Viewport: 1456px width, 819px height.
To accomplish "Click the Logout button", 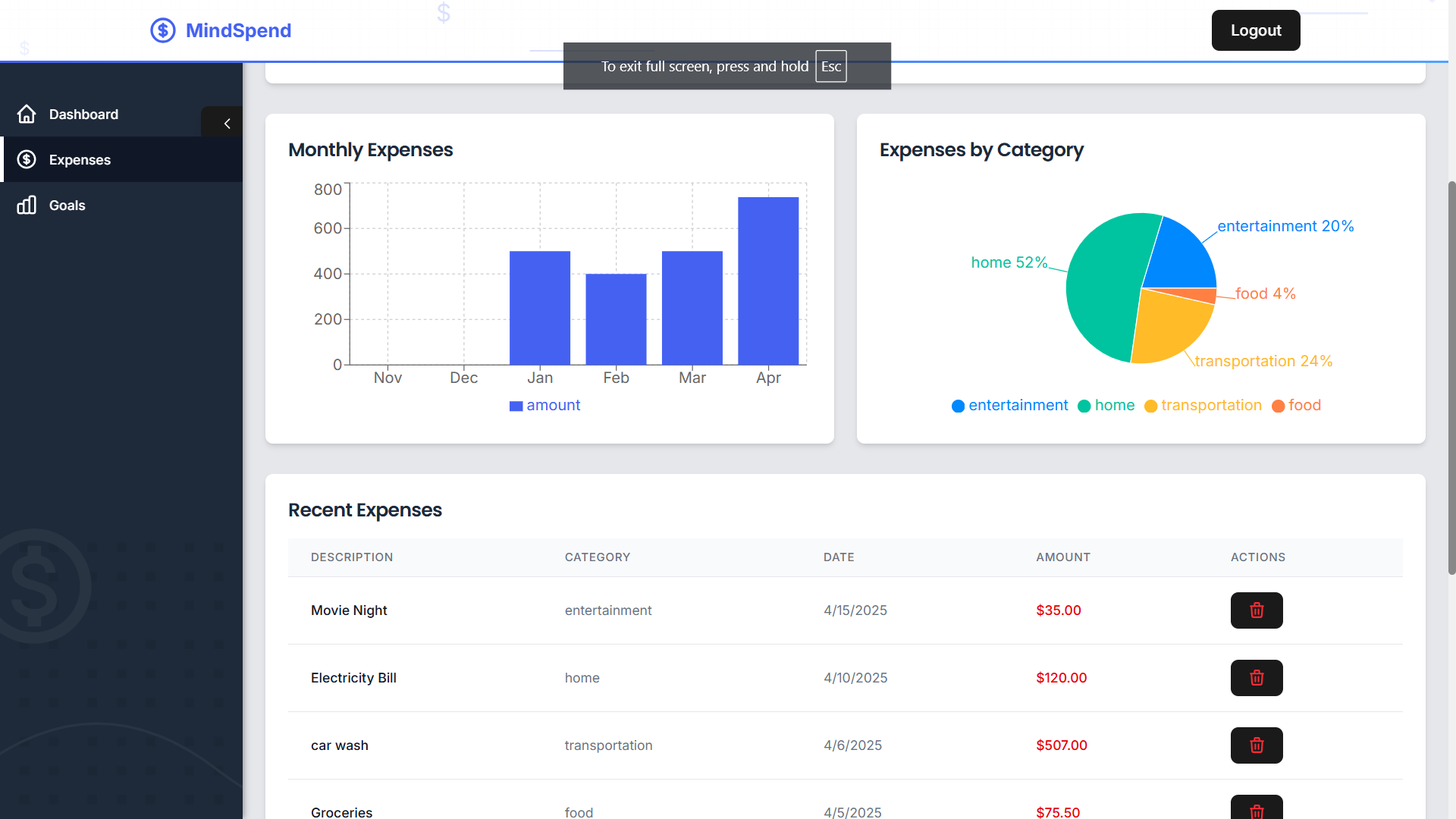I will [x=1255, y=30].
